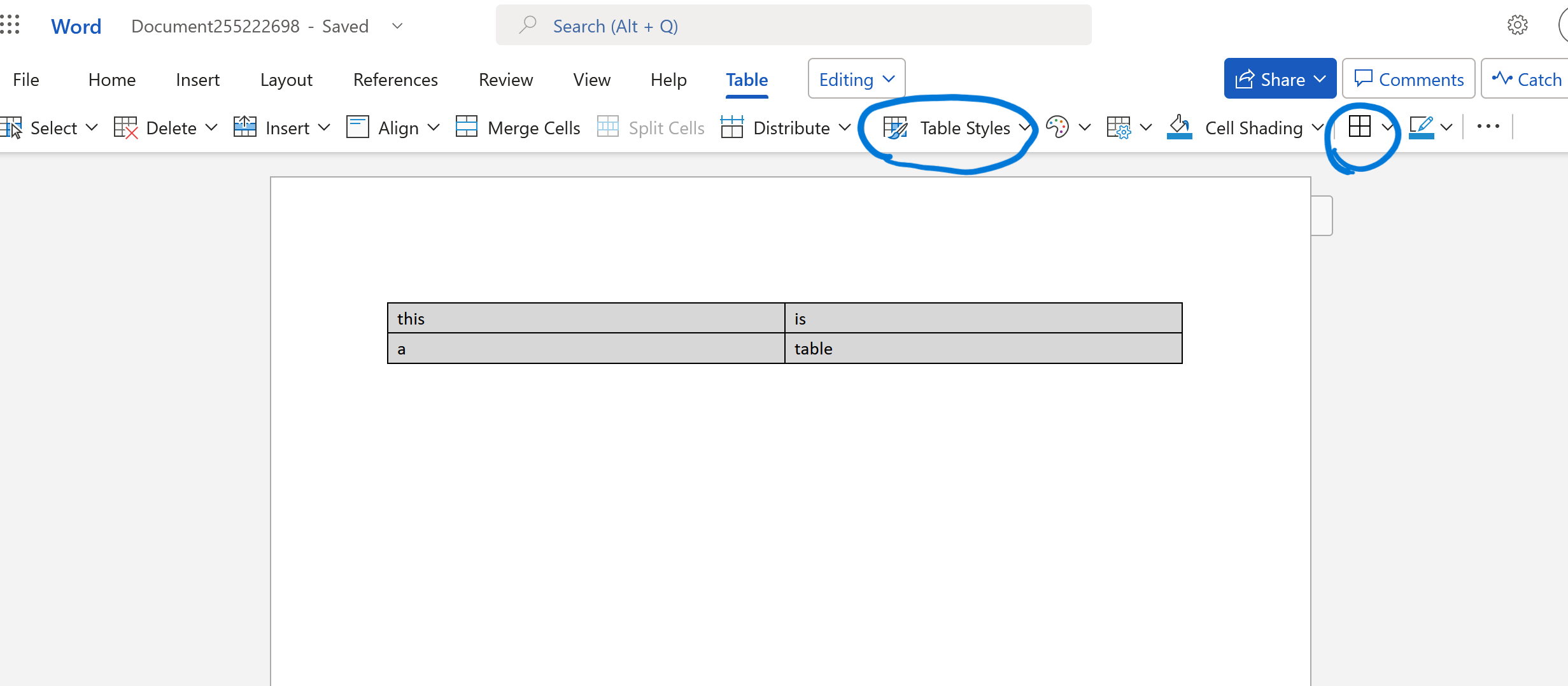
Task: Open the Select dropdown arrow
Action: pos(92,128)
